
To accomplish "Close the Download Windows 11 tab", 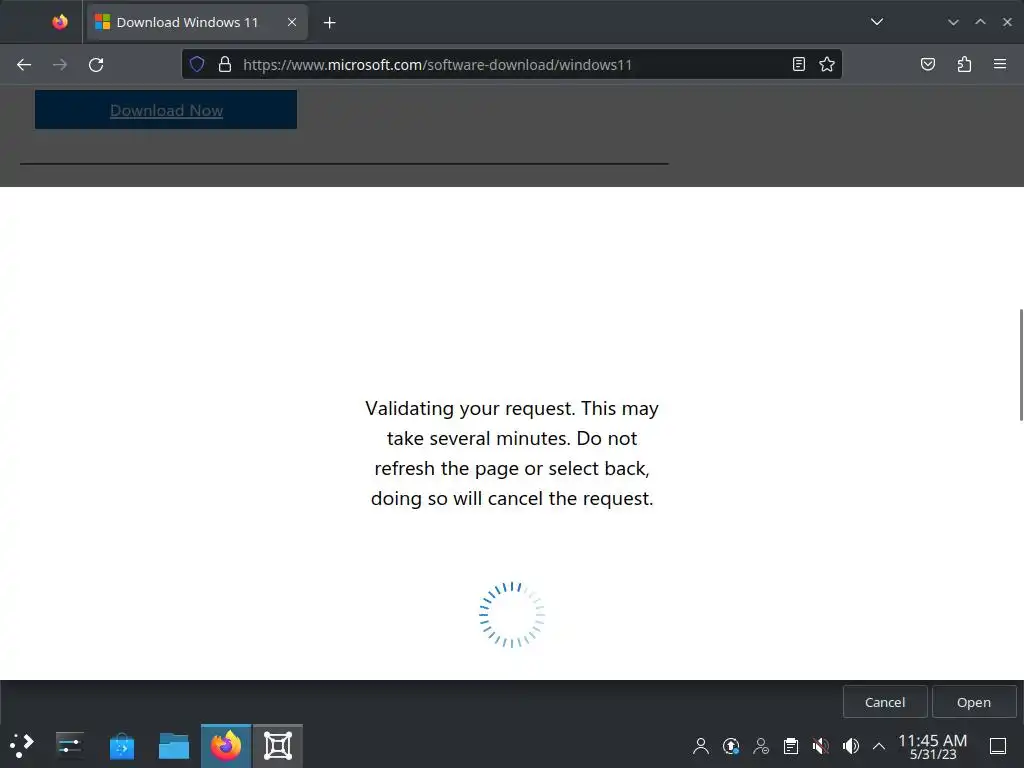I will tap(292, 22).
